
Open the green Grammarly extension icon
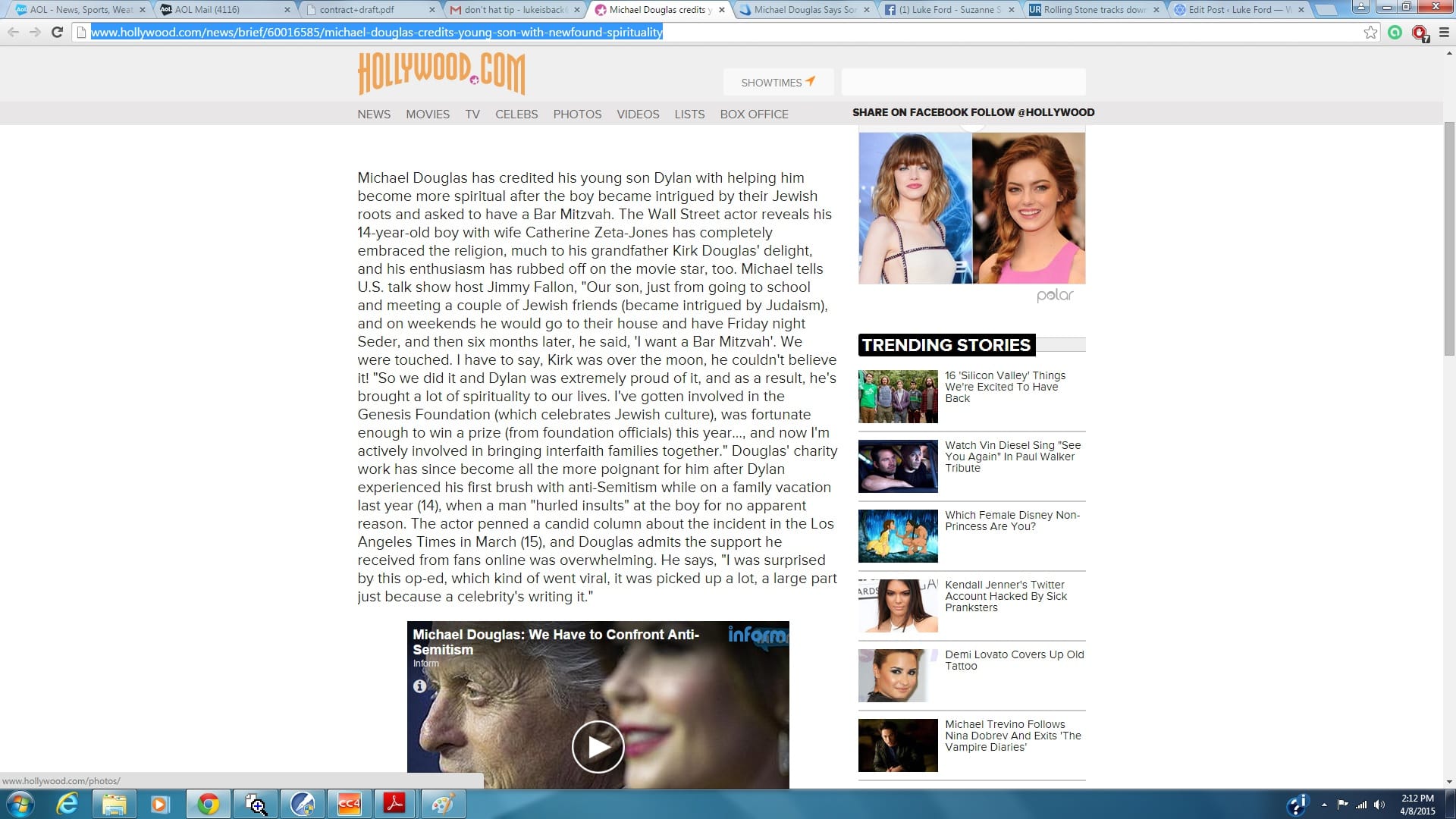(x=1395, y=32)
